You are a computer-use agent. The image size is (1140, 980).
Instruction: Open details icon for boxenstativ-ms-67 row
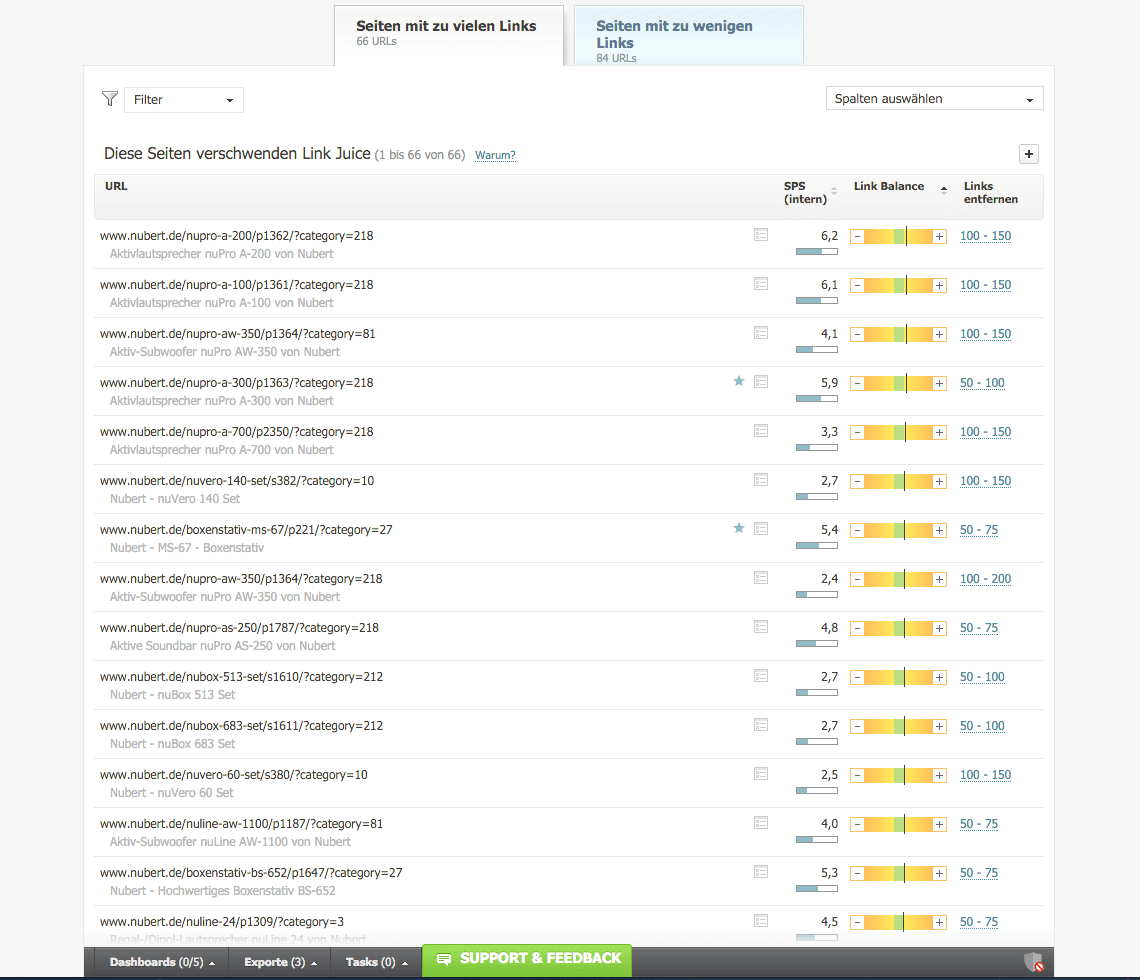[x=760, y=529]
